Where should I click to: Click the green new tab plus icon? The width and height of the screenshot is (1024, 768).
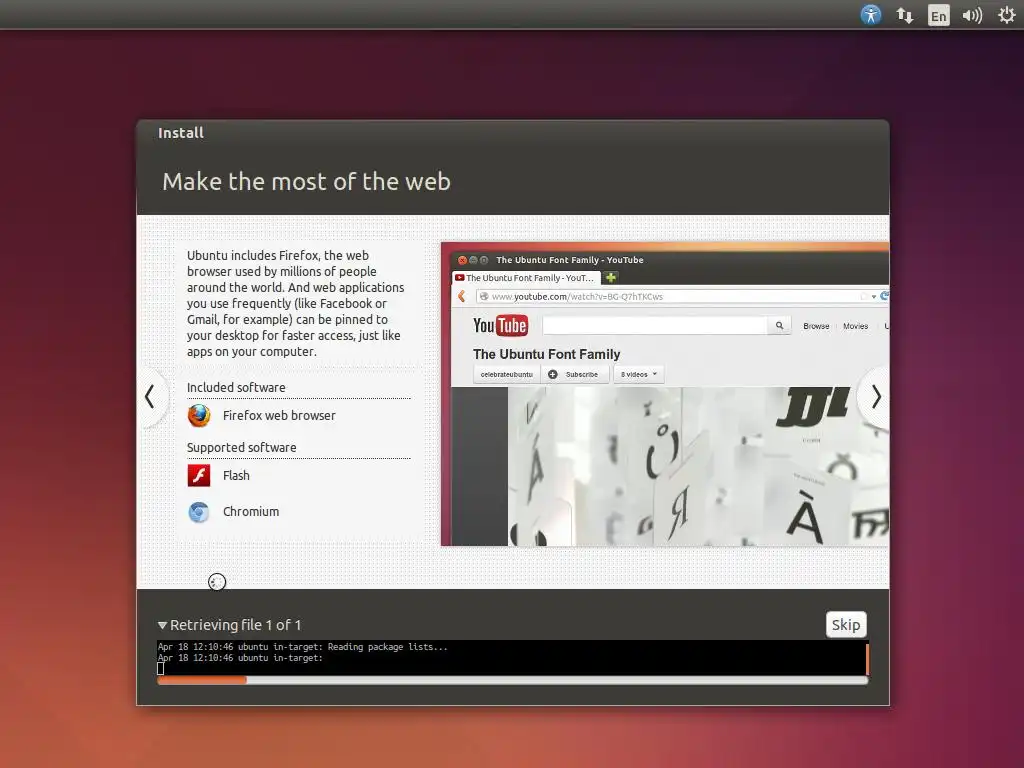(x=611, y=278)
